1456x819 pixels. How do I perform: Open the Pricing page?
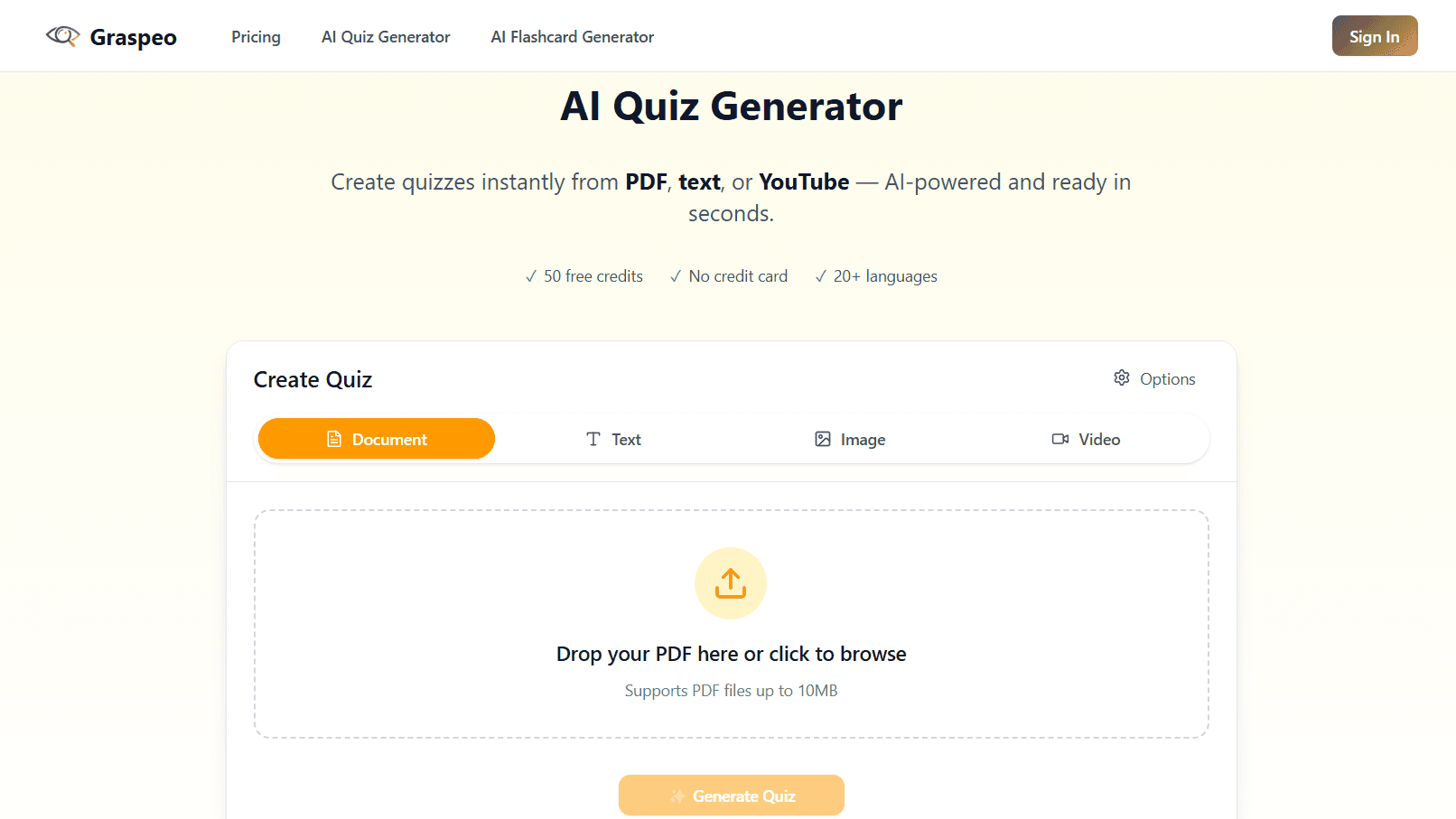pyautogui.click(x=256, y=37)
